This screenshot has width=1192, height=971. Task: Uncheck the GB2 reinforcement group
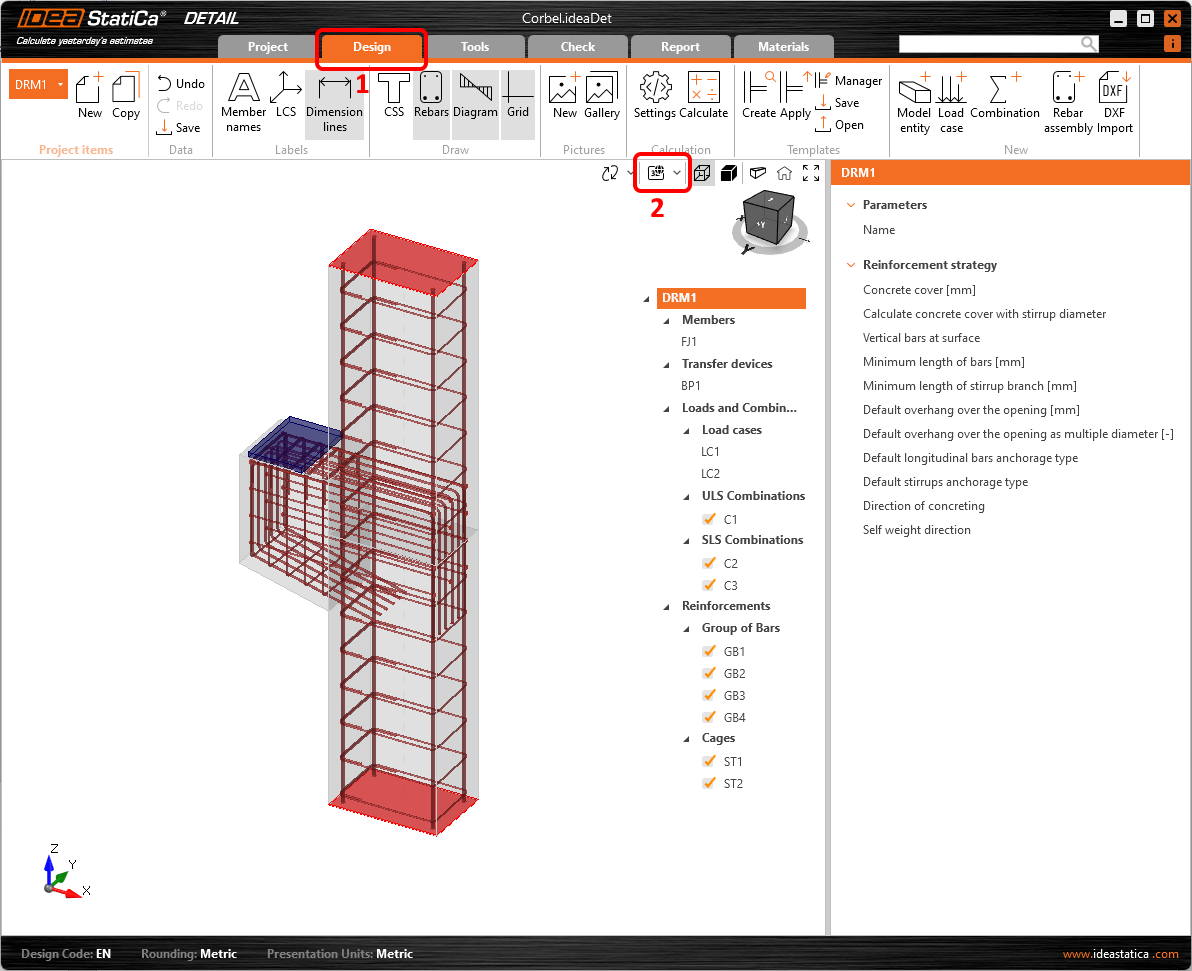pos(710,673)
